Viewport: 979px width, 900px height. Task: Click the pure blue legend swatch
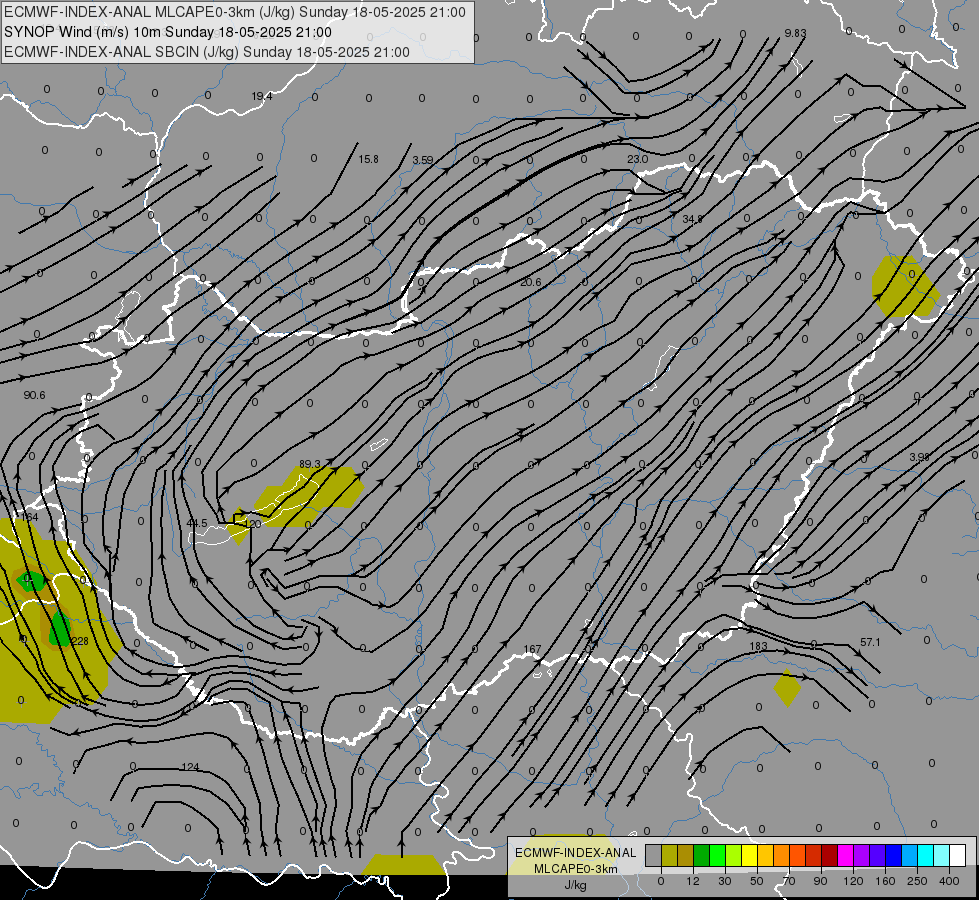click(894, 855)
